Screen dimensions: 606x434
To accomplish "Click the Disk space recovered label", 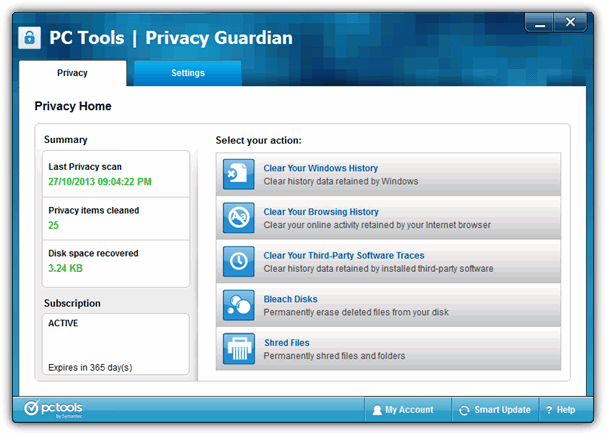I will (93, 254).
